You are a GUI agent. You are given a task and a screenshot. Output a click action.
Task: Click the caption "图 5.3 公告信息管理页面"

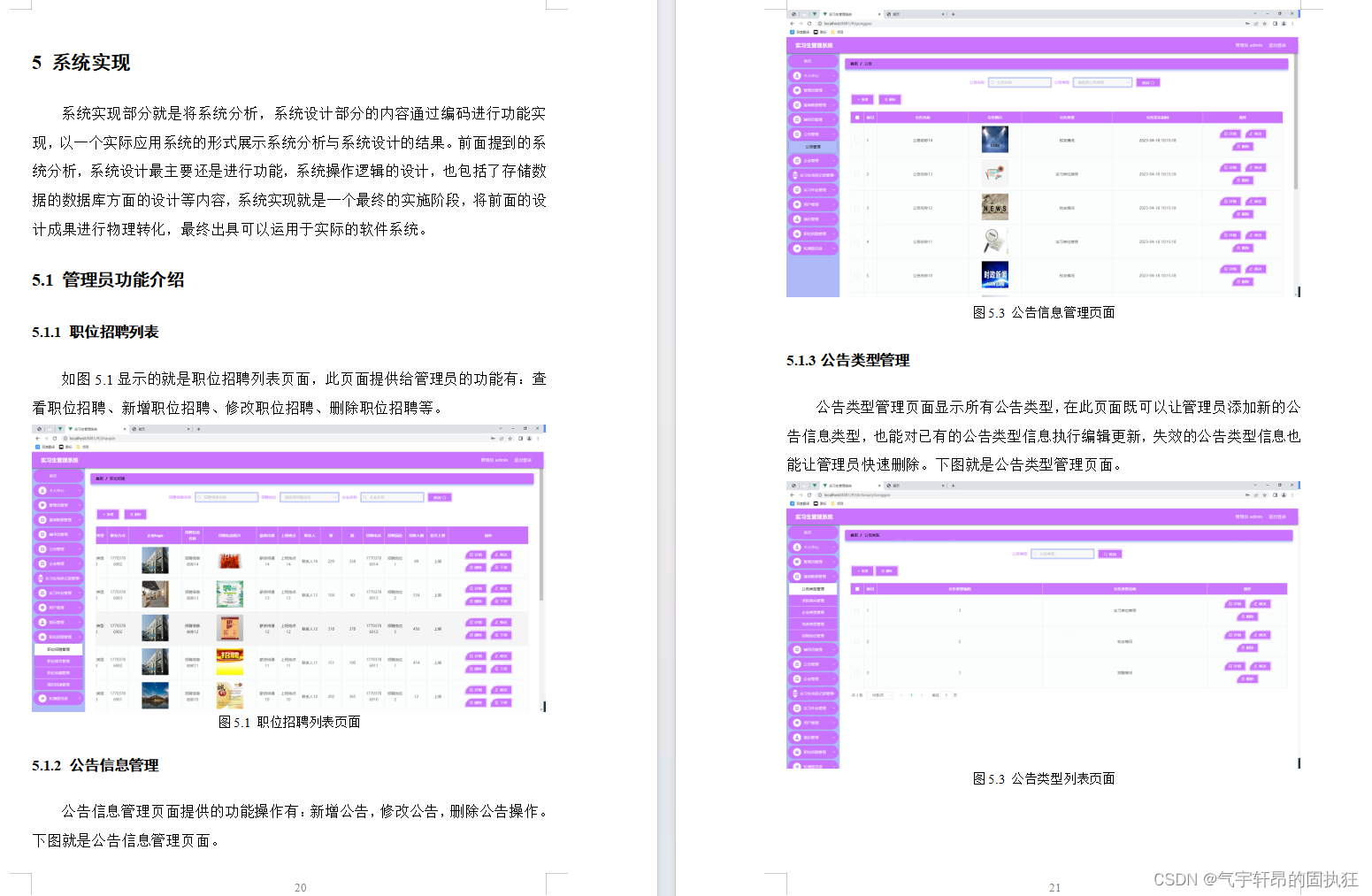pos(1044,312)
